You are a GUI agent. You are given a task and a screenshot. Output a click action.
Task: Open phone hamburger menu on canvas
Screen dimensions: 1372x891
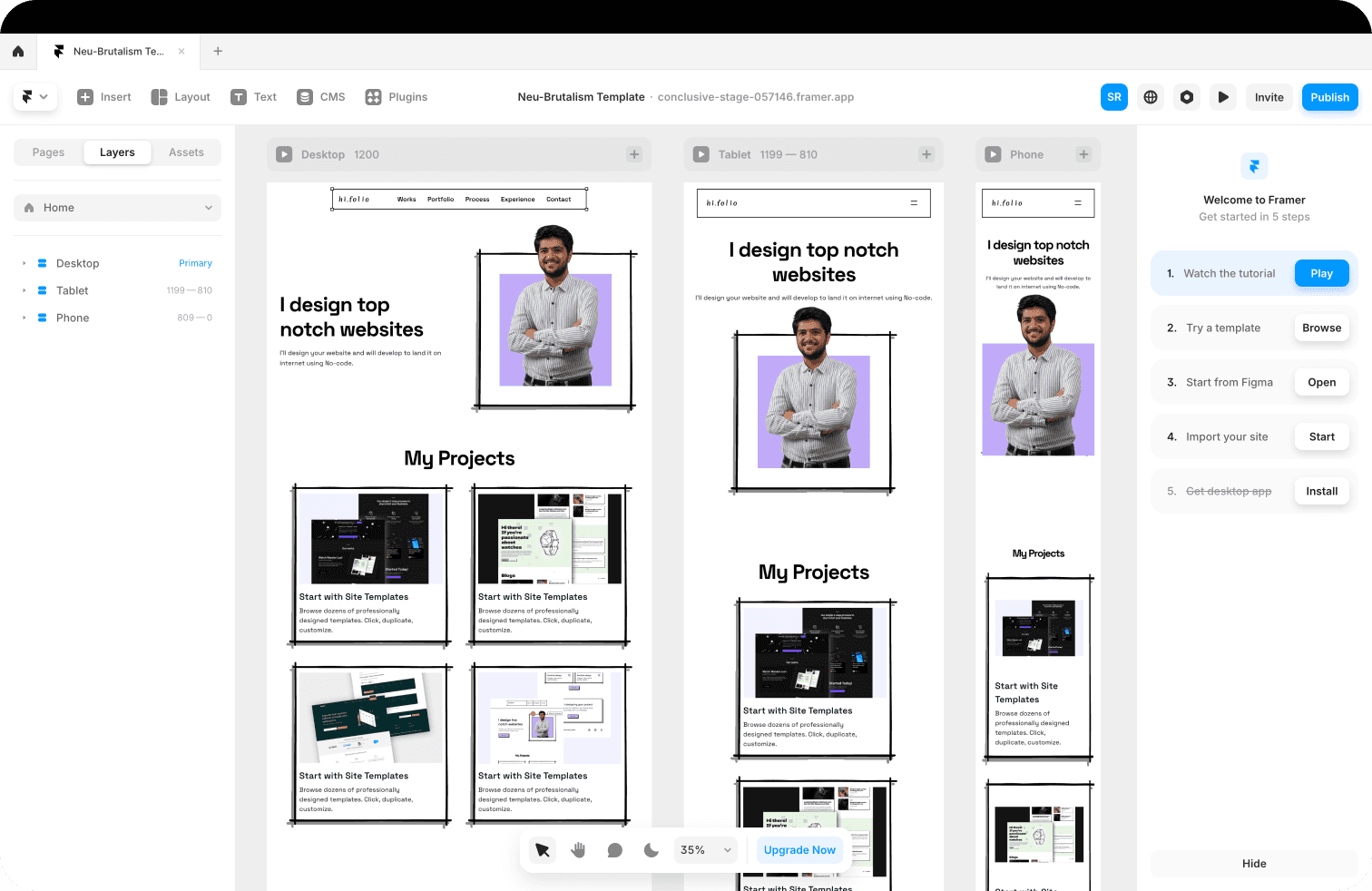pos(1078,203)
